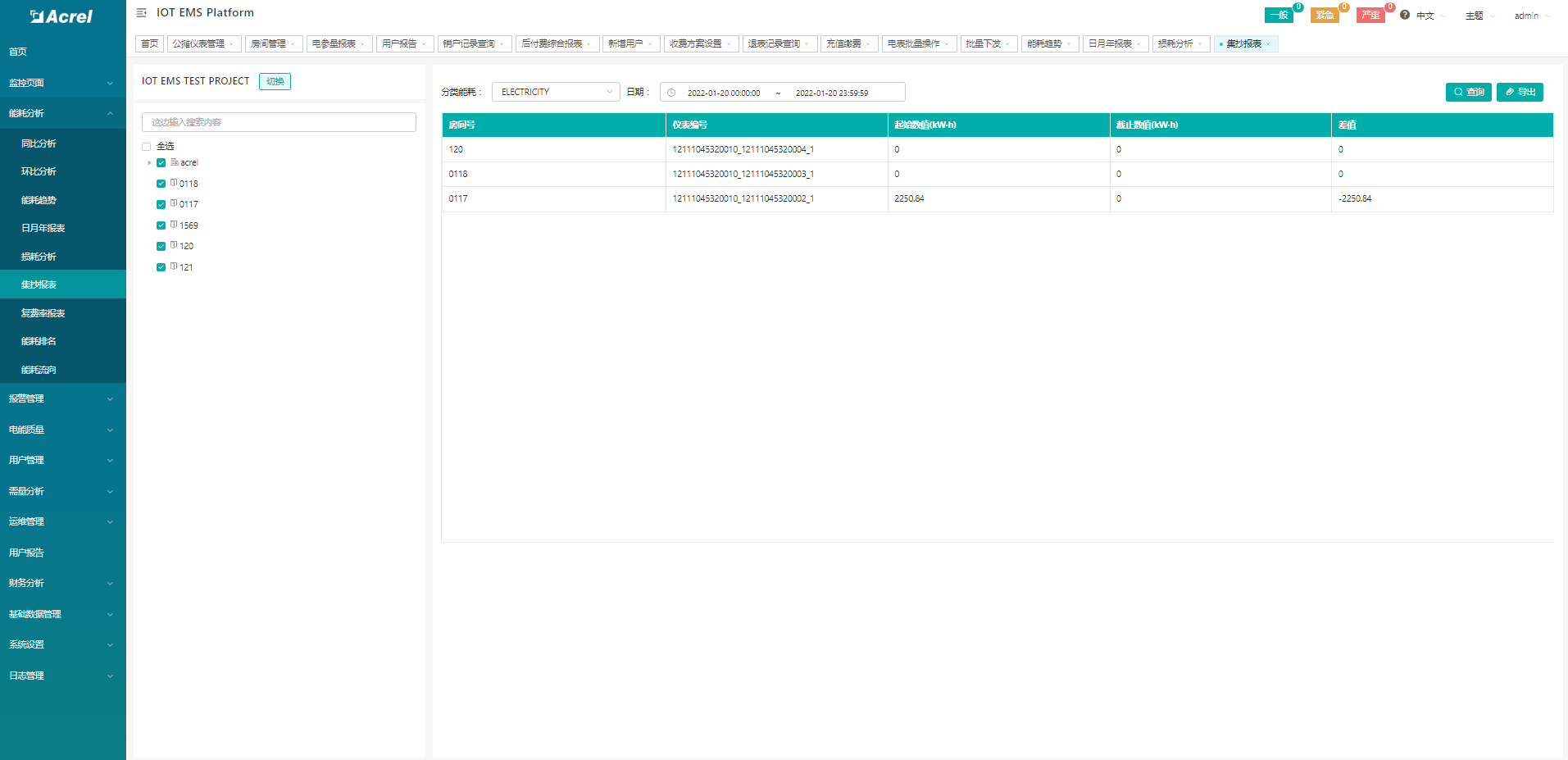This screenshot has height=760, width=1568.
Task: Open 用户报告 in the sidebar
Action: (63, 553)
